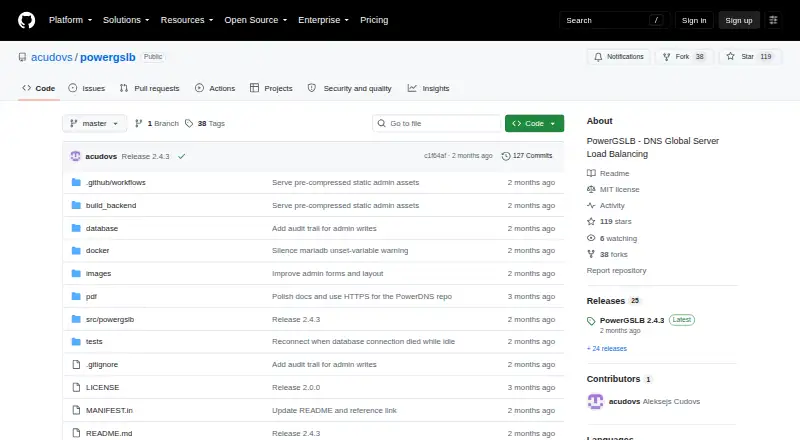Open Security and quality tab

pyautogui.click(x=349, y=88)
